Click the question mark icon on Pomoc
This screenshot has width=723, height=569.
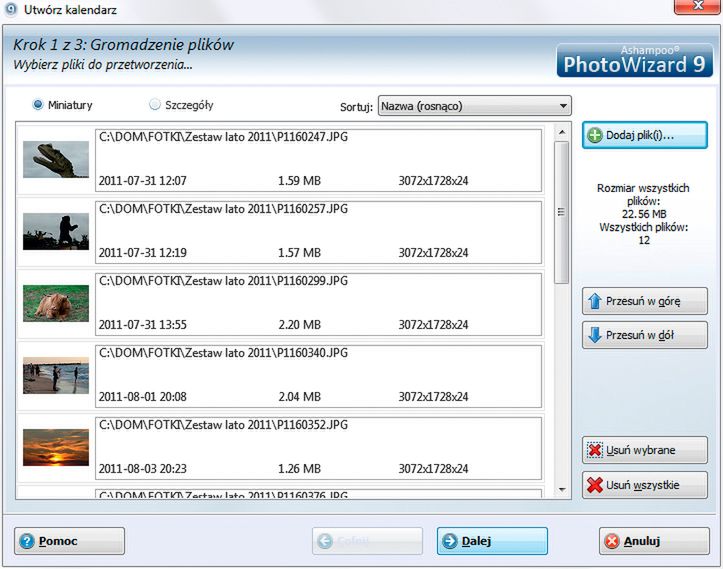pos(27,541)
